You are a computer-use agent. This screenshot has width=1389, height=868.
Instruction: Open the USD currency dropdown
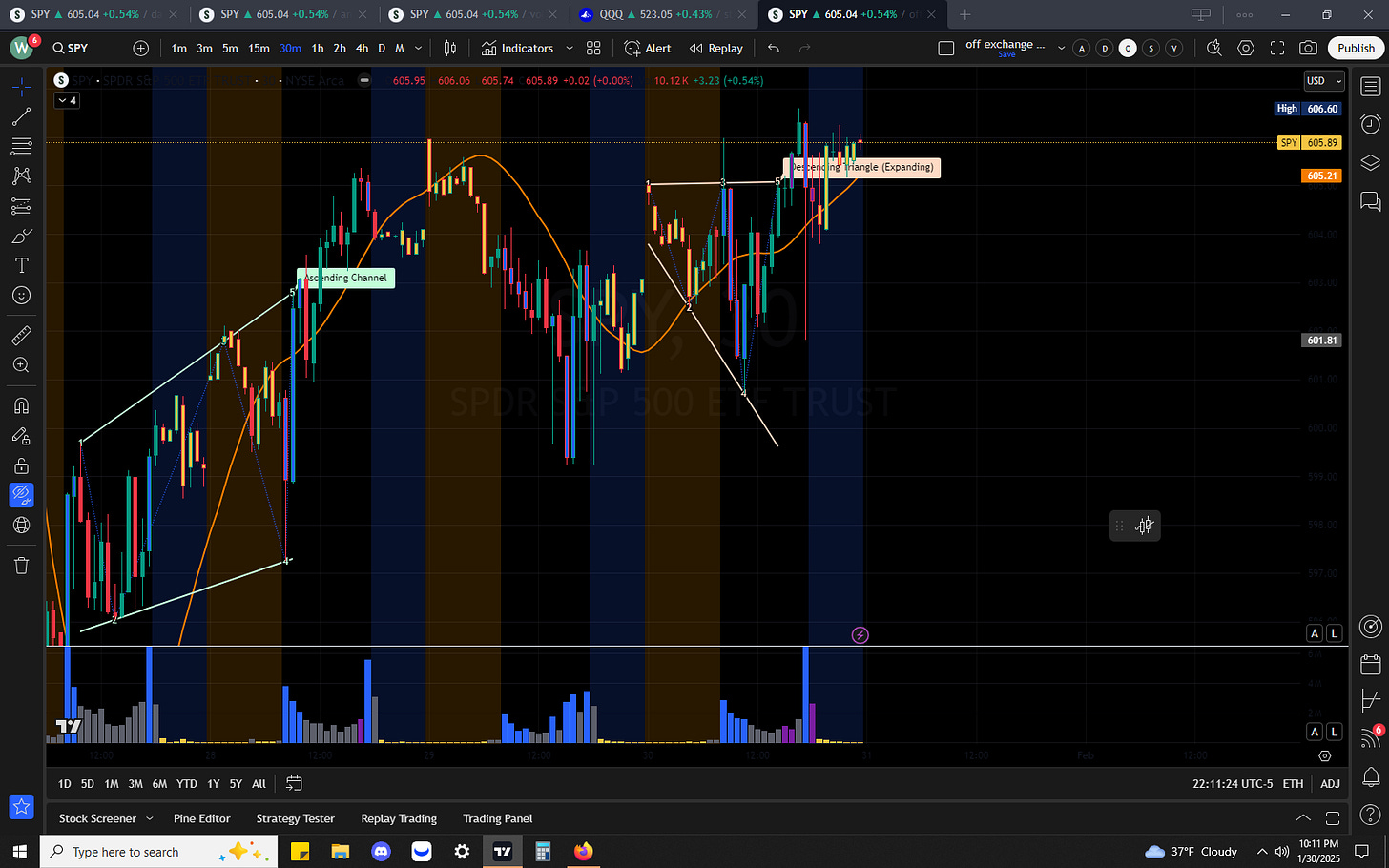pyautogui.click(x=1324, y=81)
